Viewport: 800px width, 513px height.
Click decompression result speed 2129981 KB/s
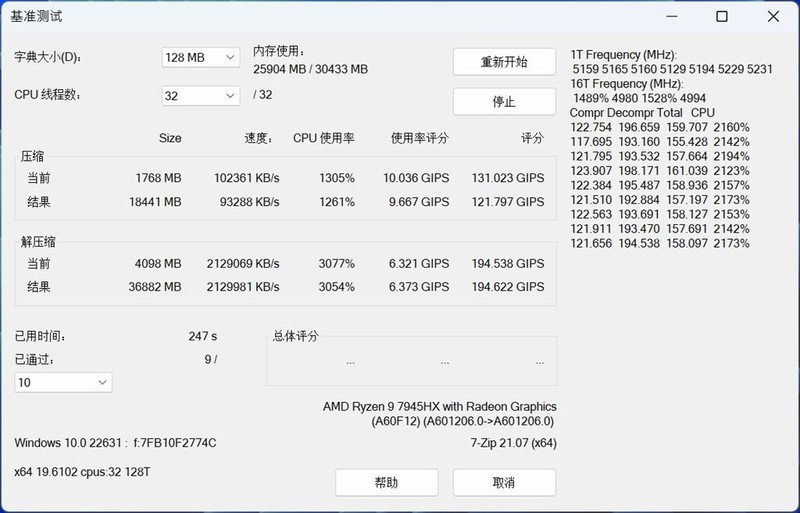point(243,287)
